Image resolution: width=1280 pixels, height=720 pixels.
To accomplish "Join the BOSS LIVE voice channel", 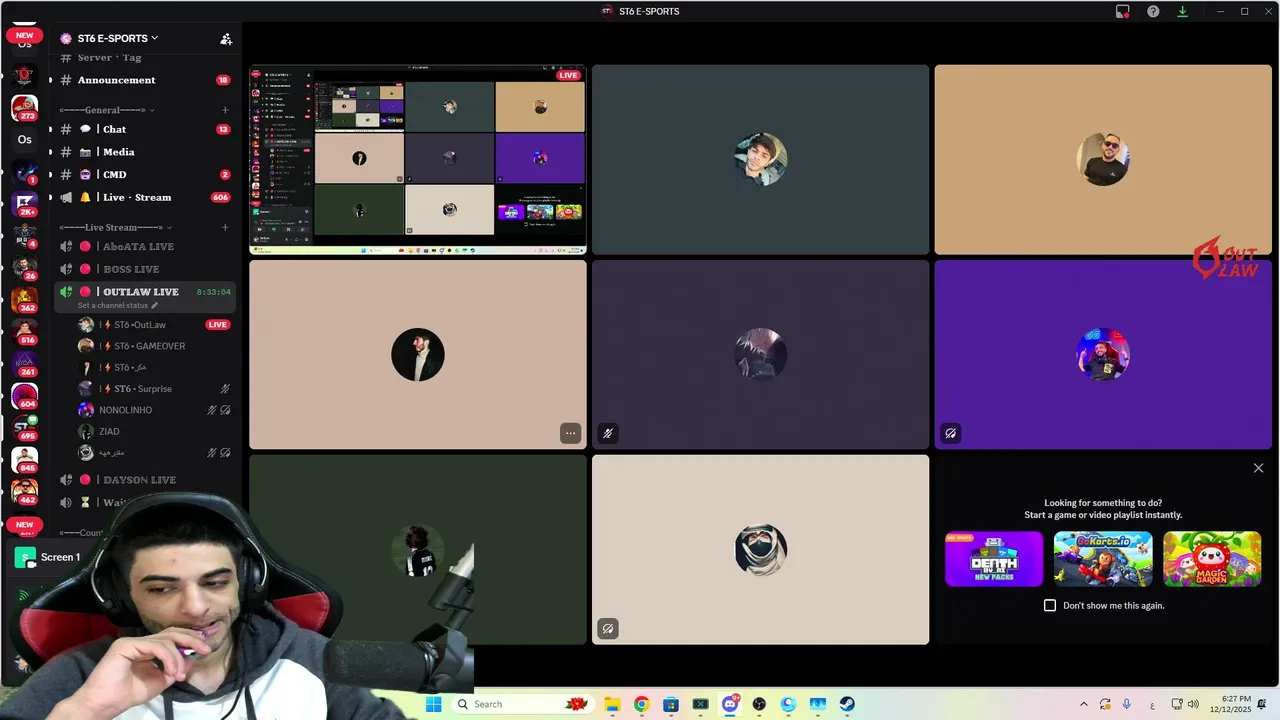I will coord(145,269).
